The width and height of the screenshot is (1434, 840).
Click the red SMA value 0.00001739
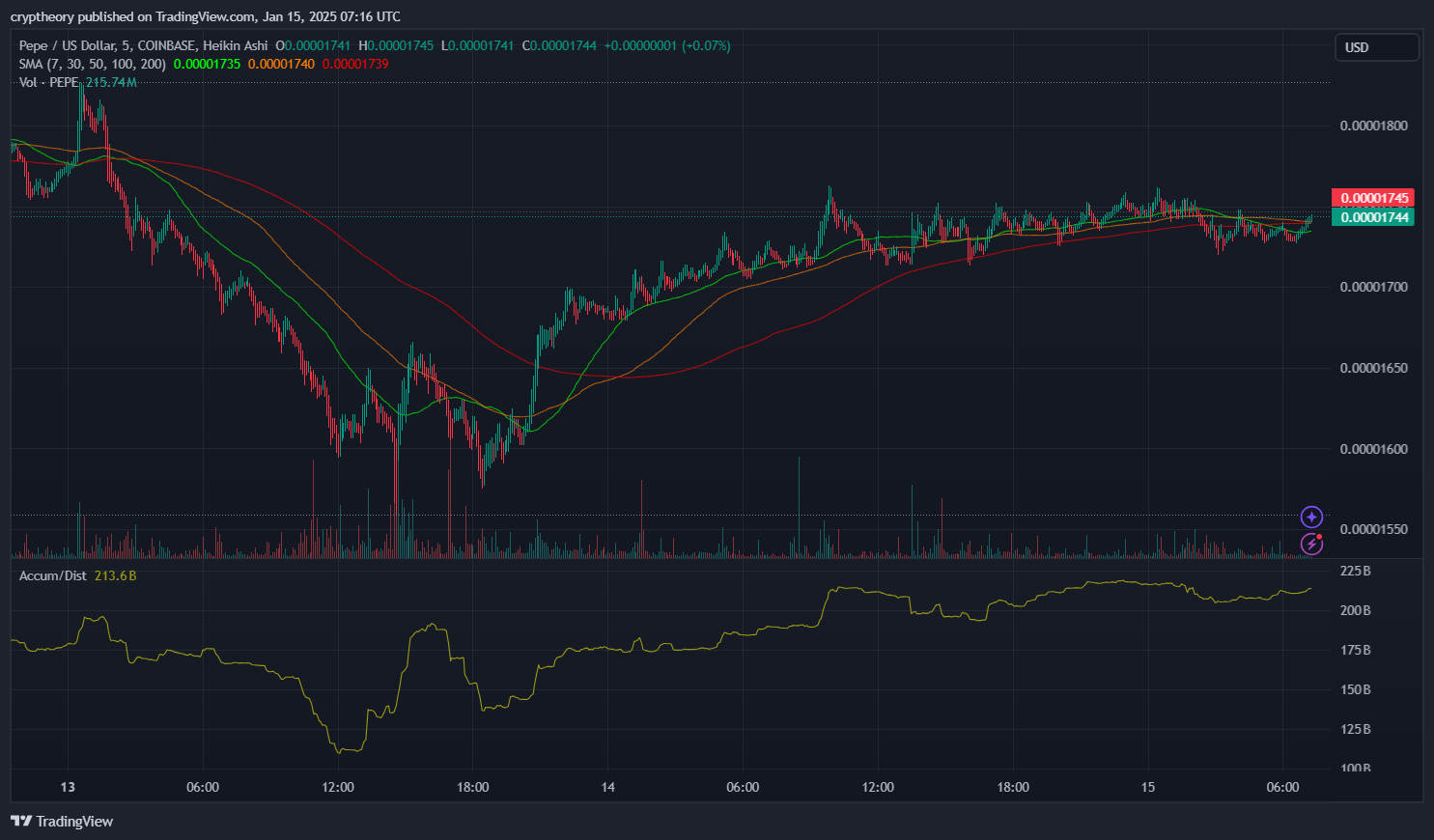point(355,64)
